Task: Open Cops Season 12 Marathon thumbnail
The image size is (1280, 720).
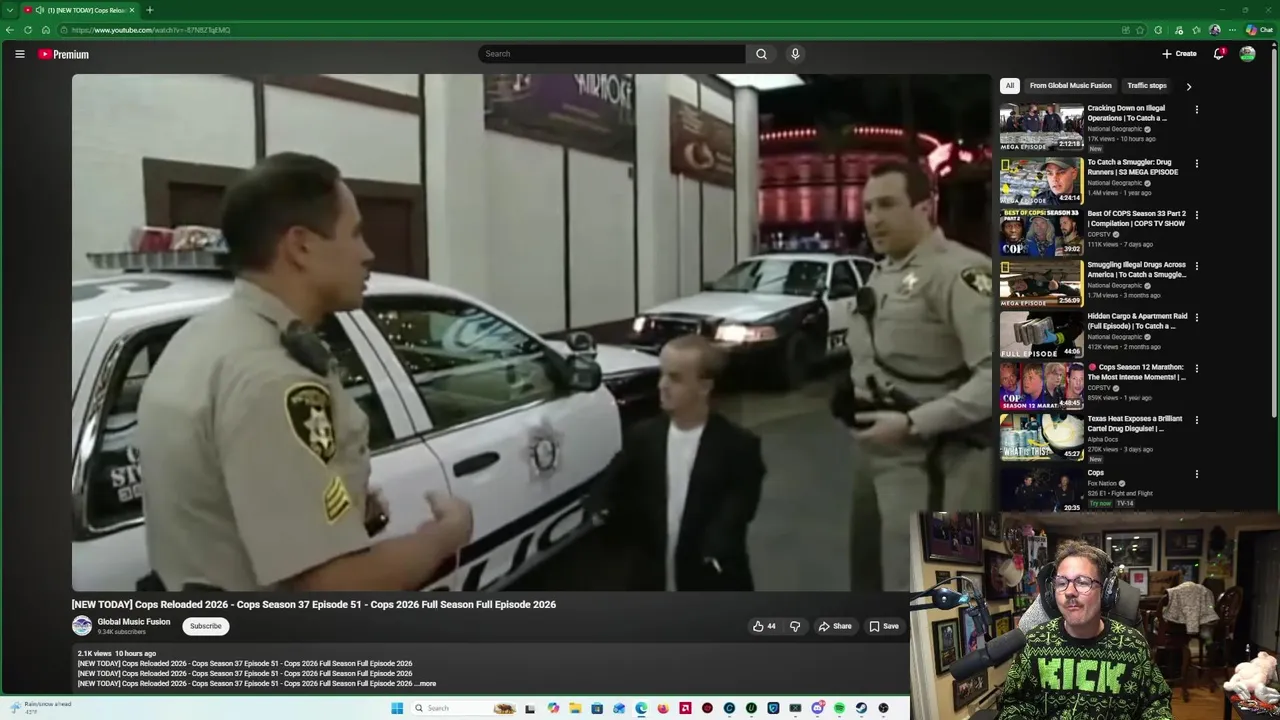Action: click(x=1041, y=385)
